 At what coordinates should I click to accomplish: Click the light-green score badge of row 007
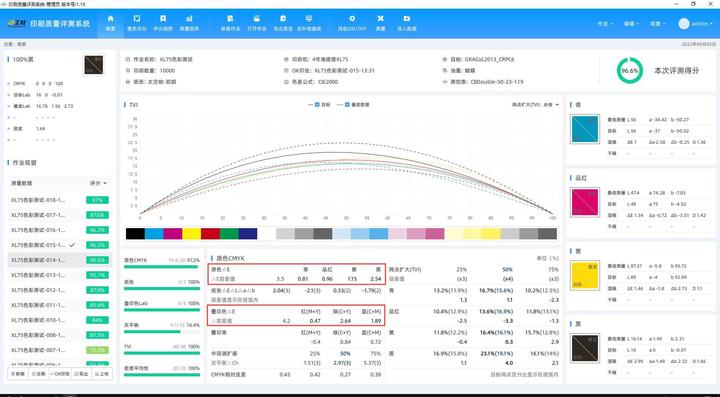97,350
